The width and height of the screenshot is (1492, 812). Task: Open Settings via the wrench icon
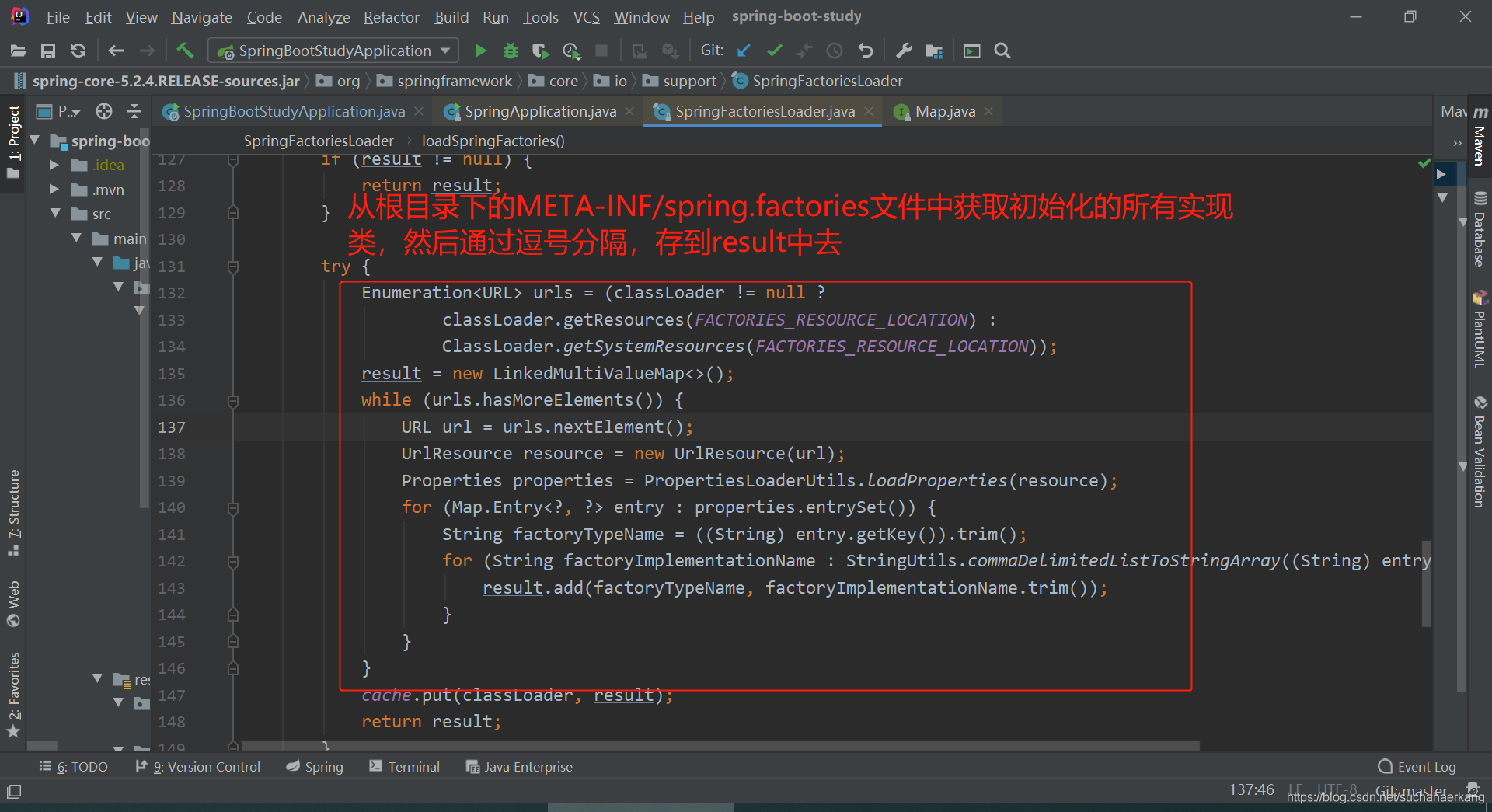click(x=904, y=51)
